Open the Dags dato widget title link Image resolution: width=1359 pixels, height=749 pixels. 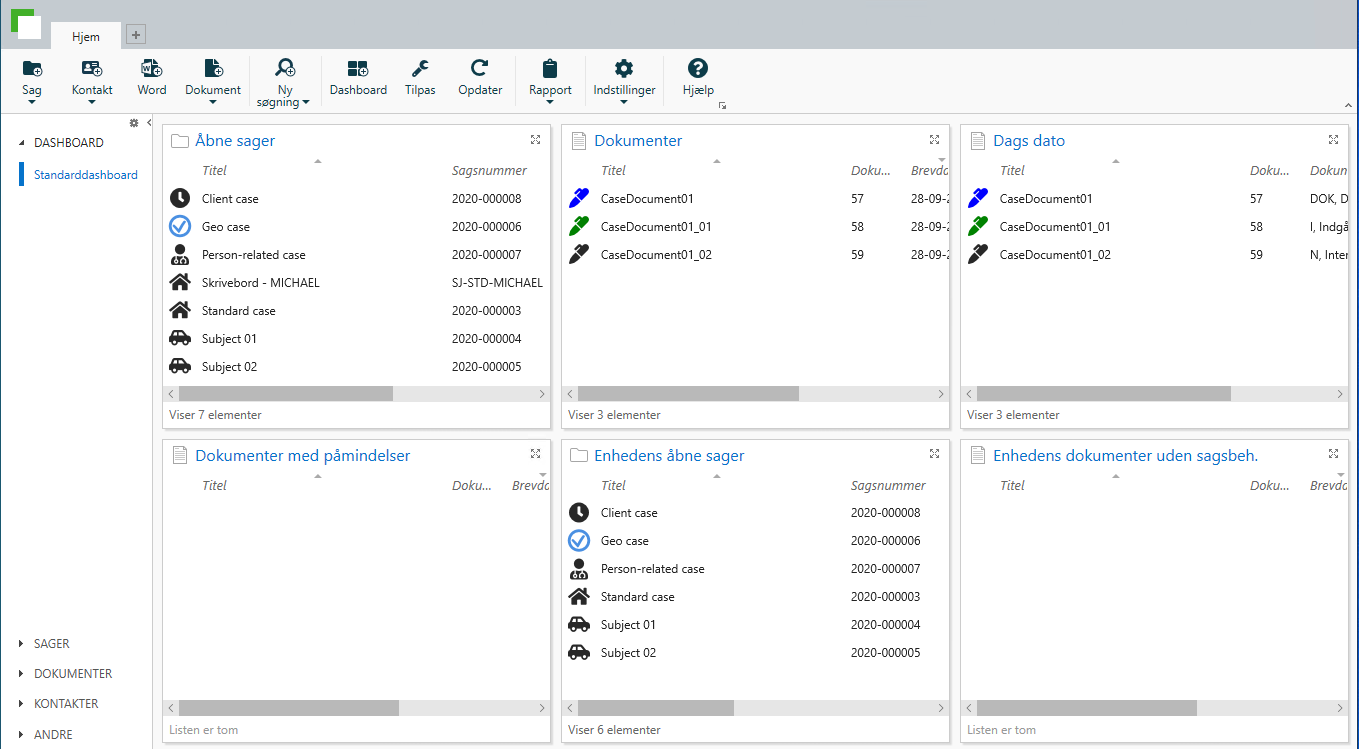tap(1029, 141)
